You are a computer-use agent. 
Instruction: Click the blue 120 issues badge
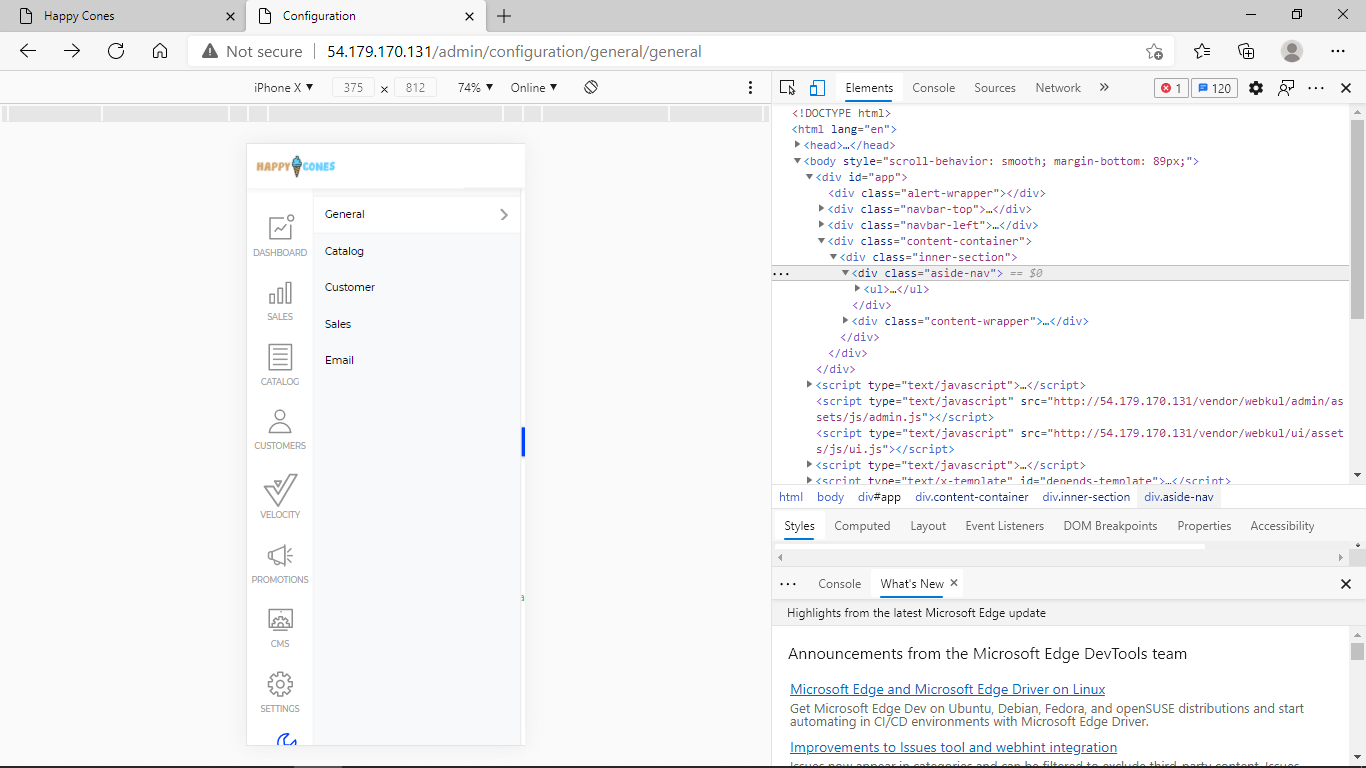(x=1214, y=88)
